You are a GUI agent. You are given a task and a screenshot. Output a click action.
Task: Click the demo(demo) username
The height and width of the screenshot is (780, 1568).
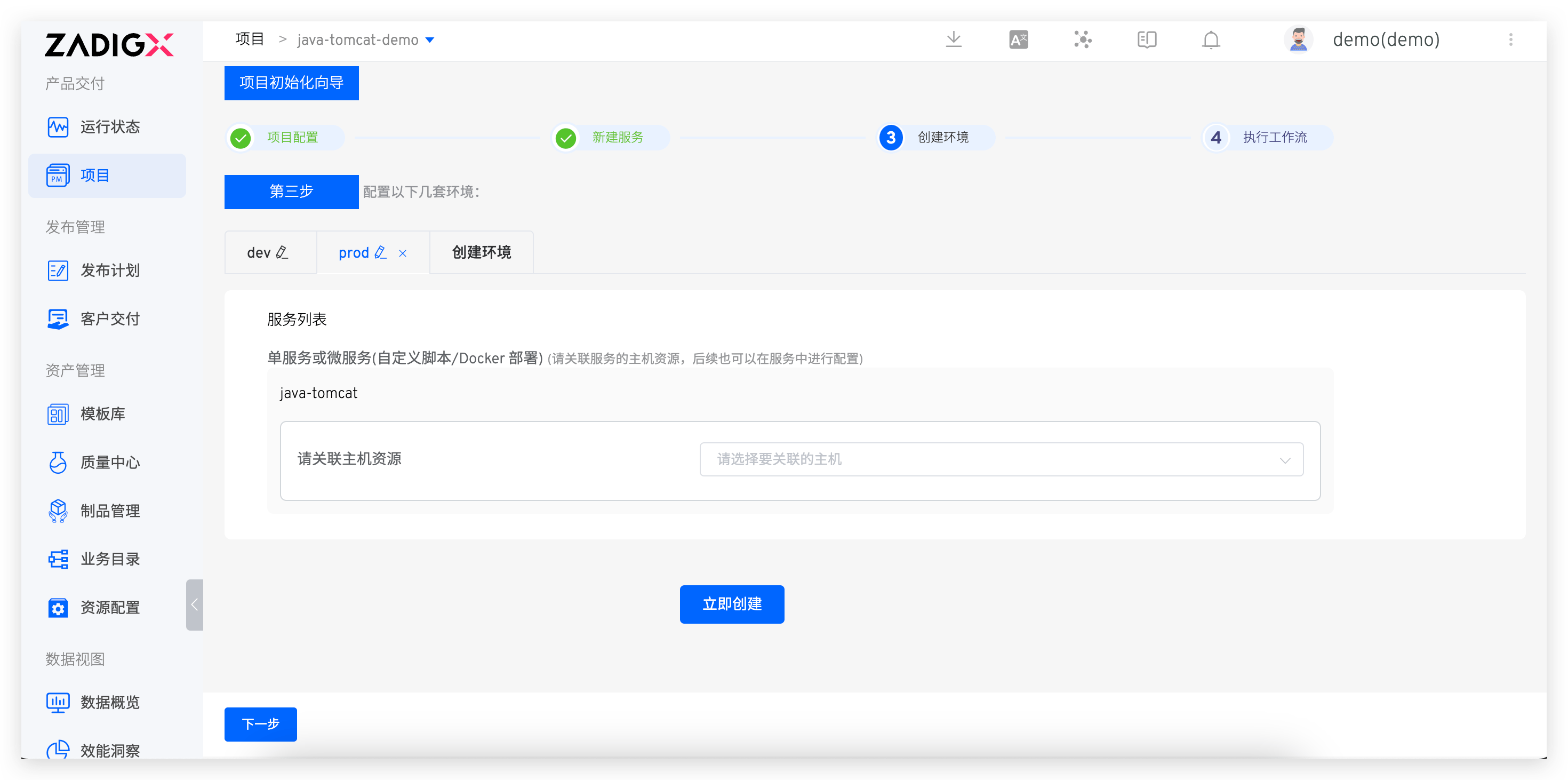click(x=1386, y=39)
